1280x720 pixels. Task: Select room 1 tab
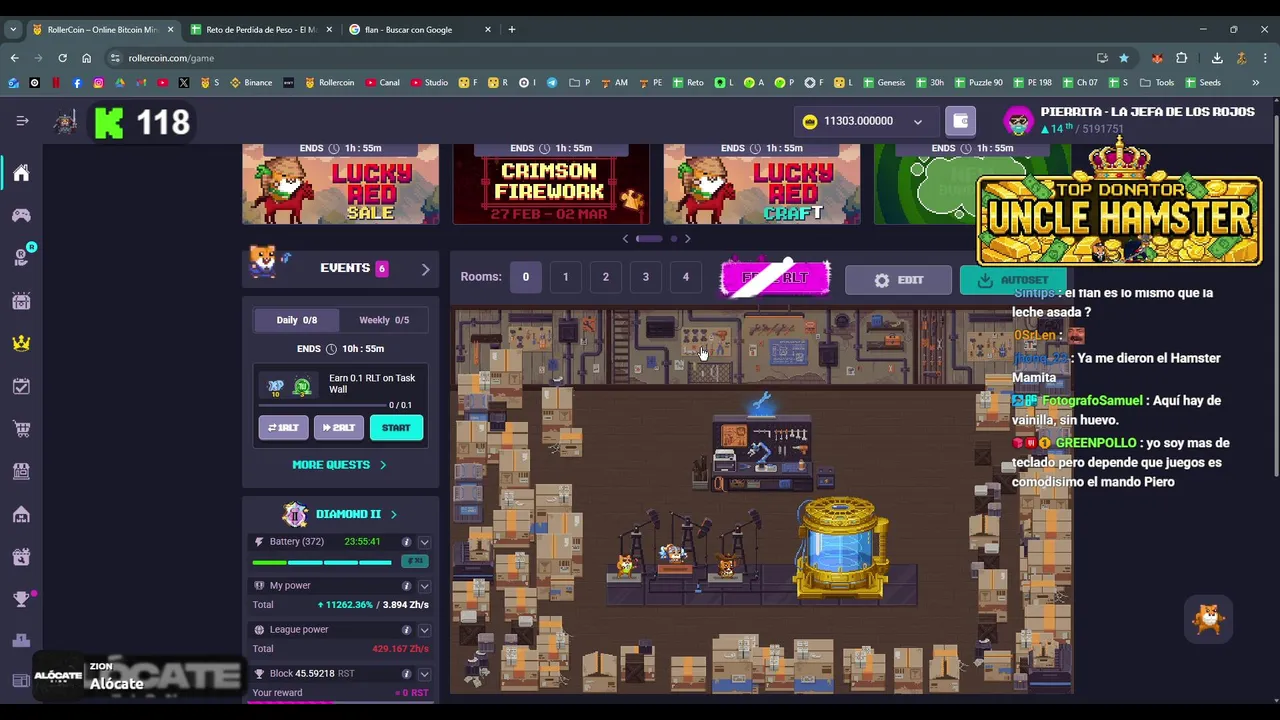565,277
